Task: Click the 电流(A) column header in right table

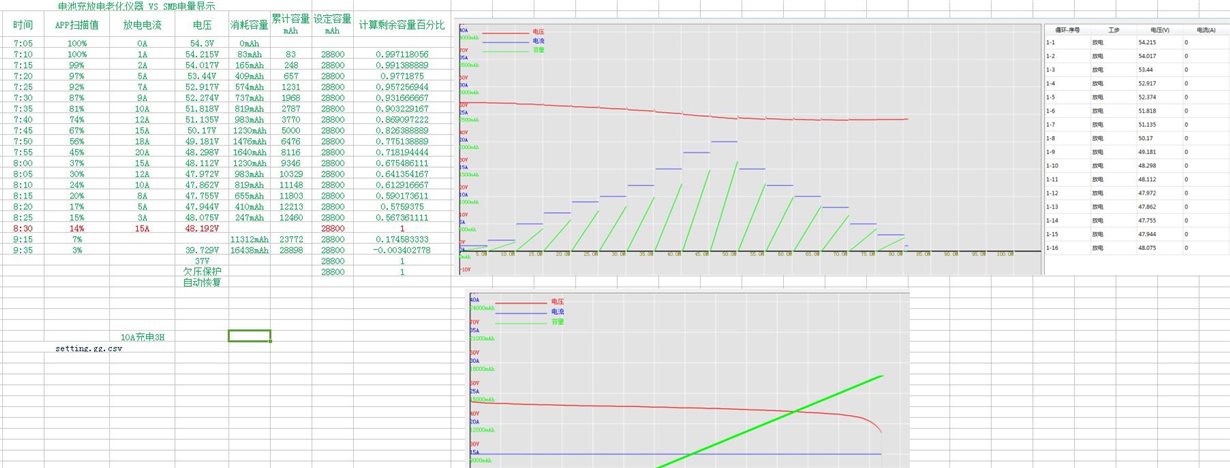Action: coord(1205,31)
